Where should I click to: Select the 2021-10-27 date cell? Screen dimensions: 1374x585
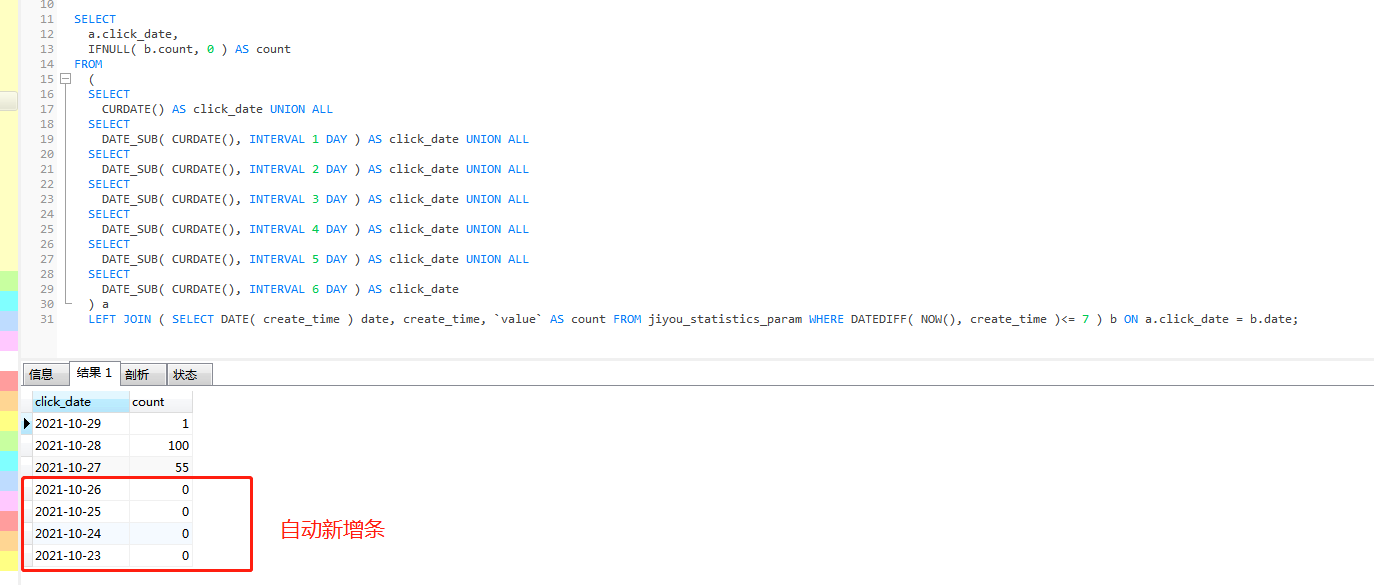coord(81,468)
